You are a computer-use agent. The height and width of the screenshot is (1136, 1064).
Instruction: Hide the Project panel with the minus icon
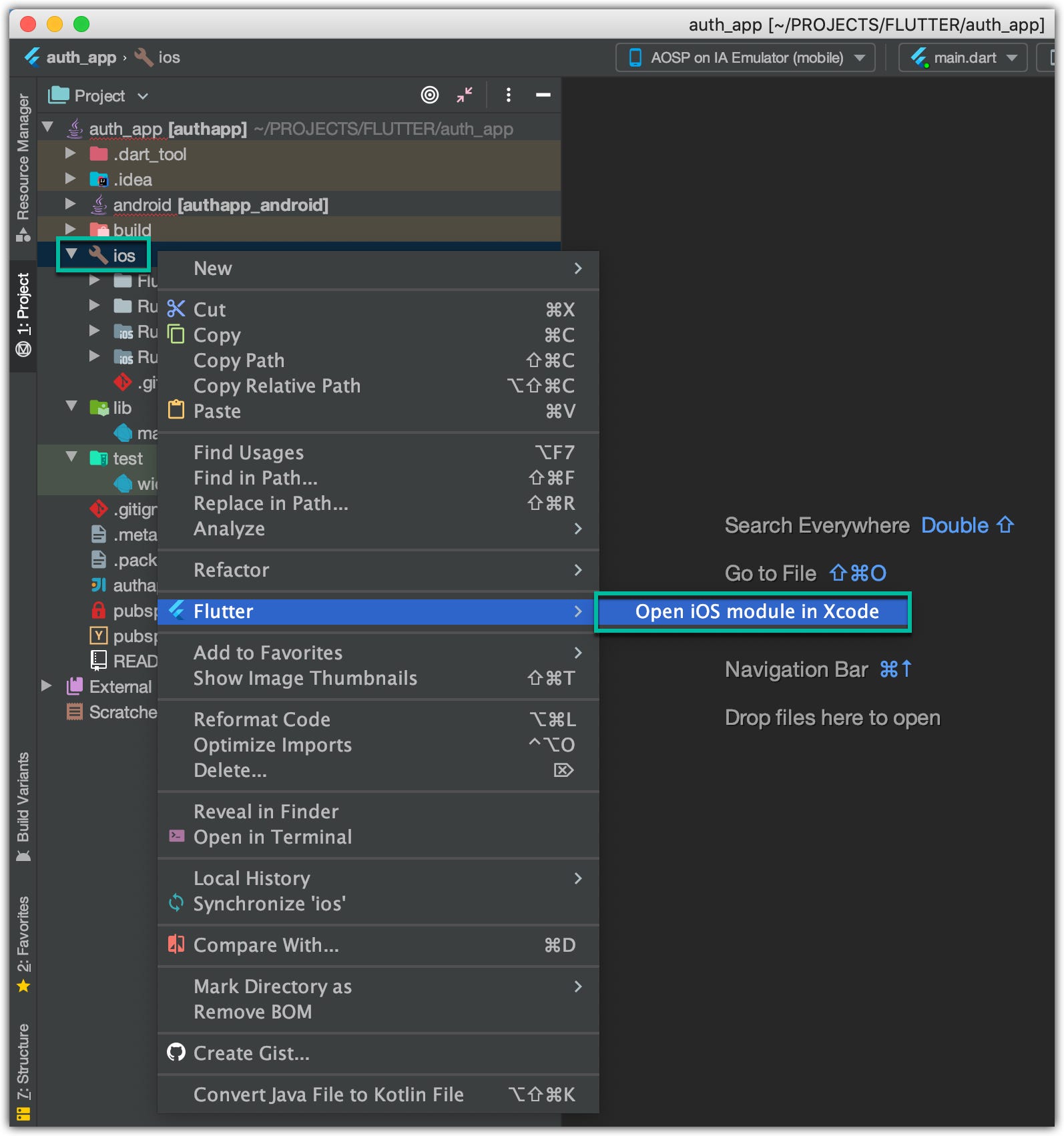pyautogui.click(x=543, y=95)
